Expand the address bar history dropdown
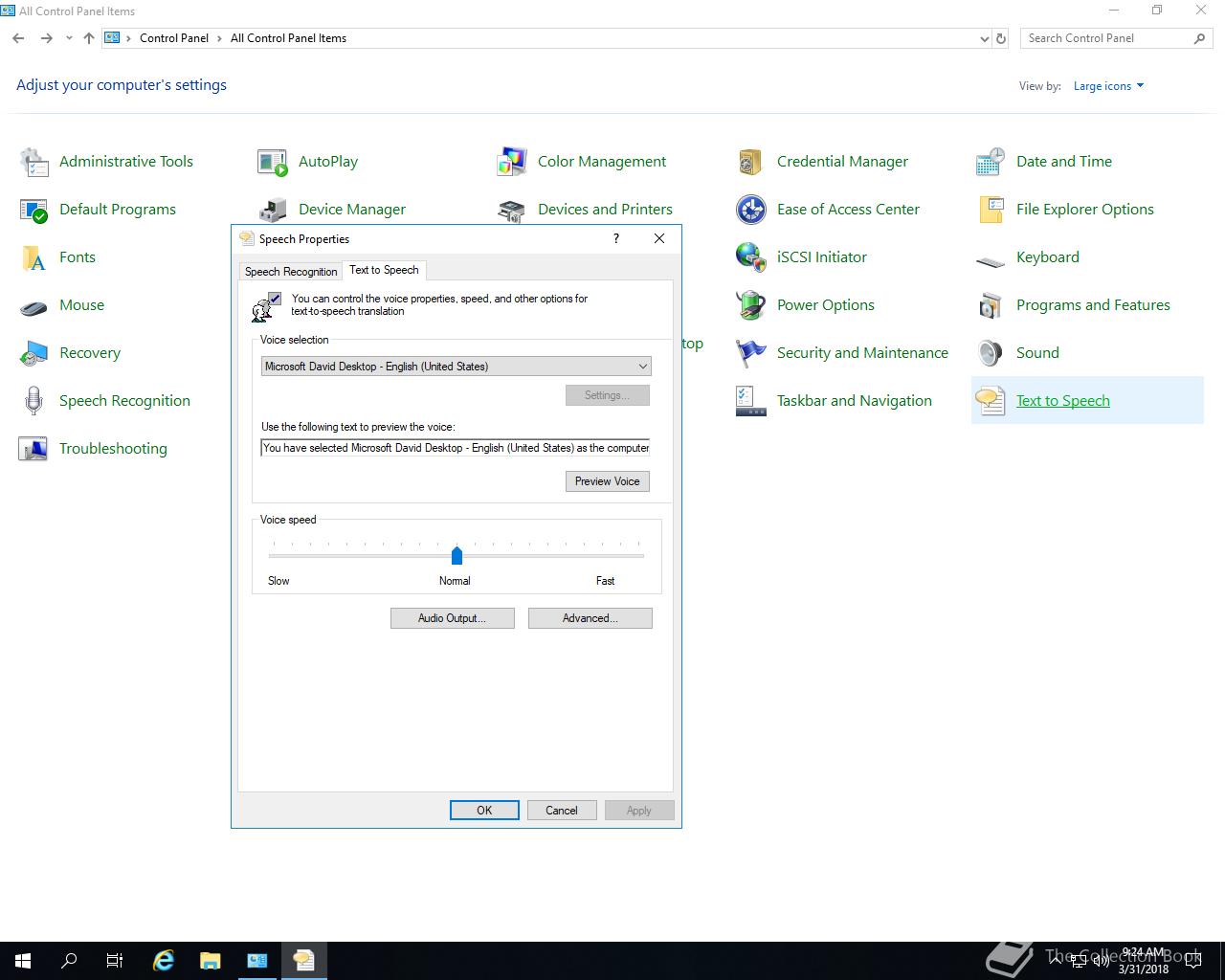 coord(985,38)
